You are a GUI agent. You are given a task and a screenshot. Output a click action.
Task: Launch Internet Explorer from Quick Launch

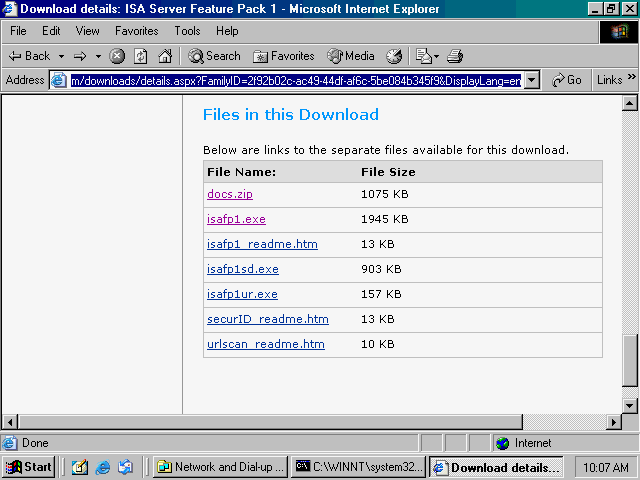click(103, 467)
